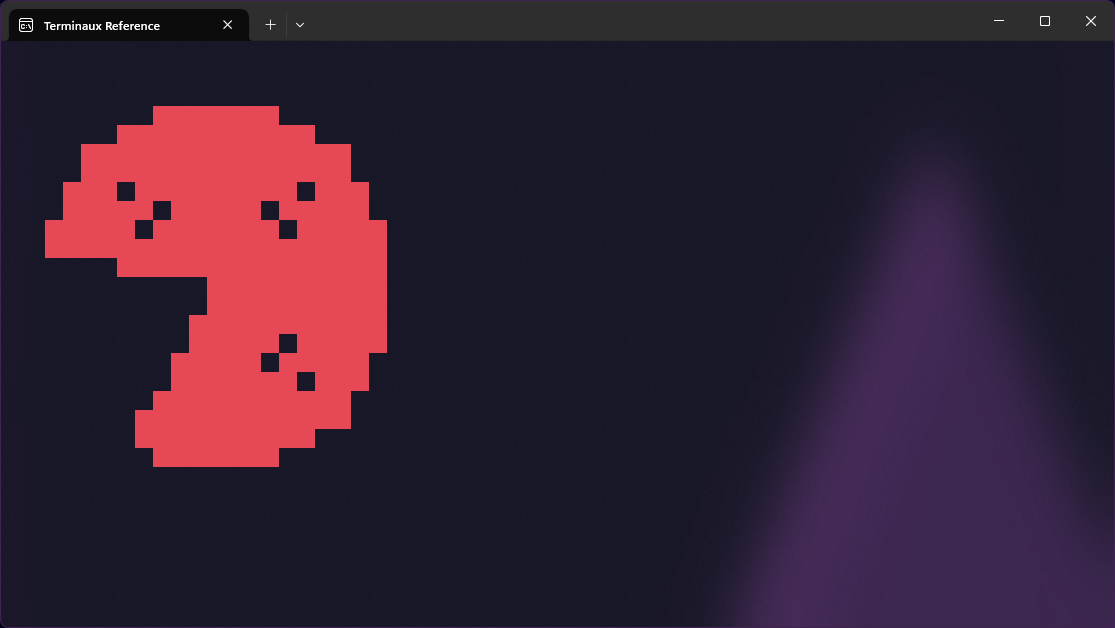The image size is (1115, 628).
Task: Select the Terminaux Reference tab title
Action: (x=102, y=26)
